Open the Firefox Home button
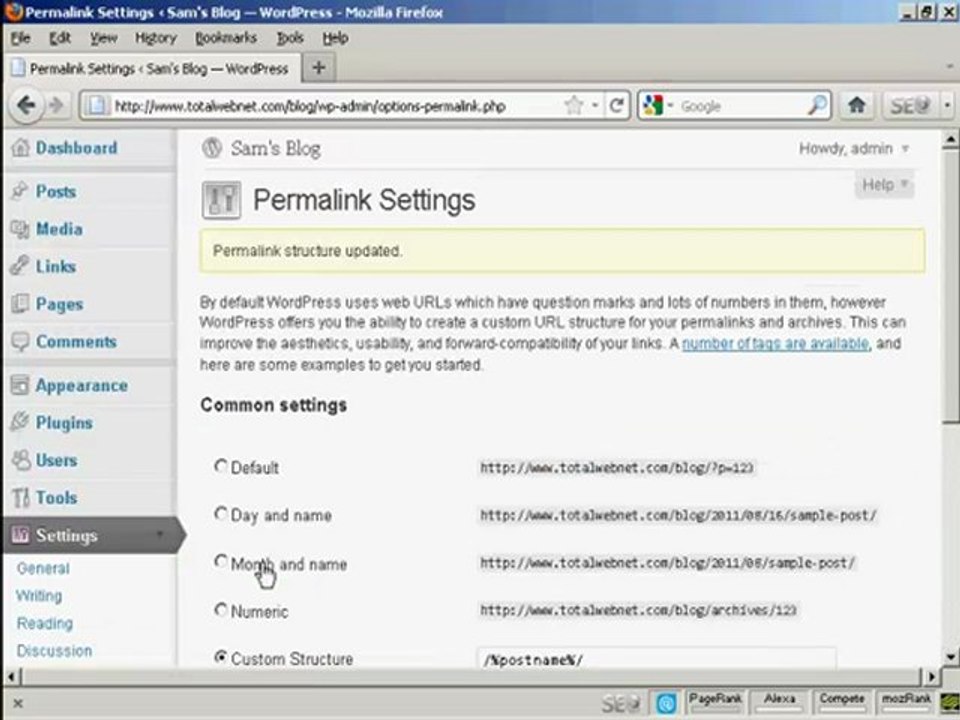 (x=857, y=105)
